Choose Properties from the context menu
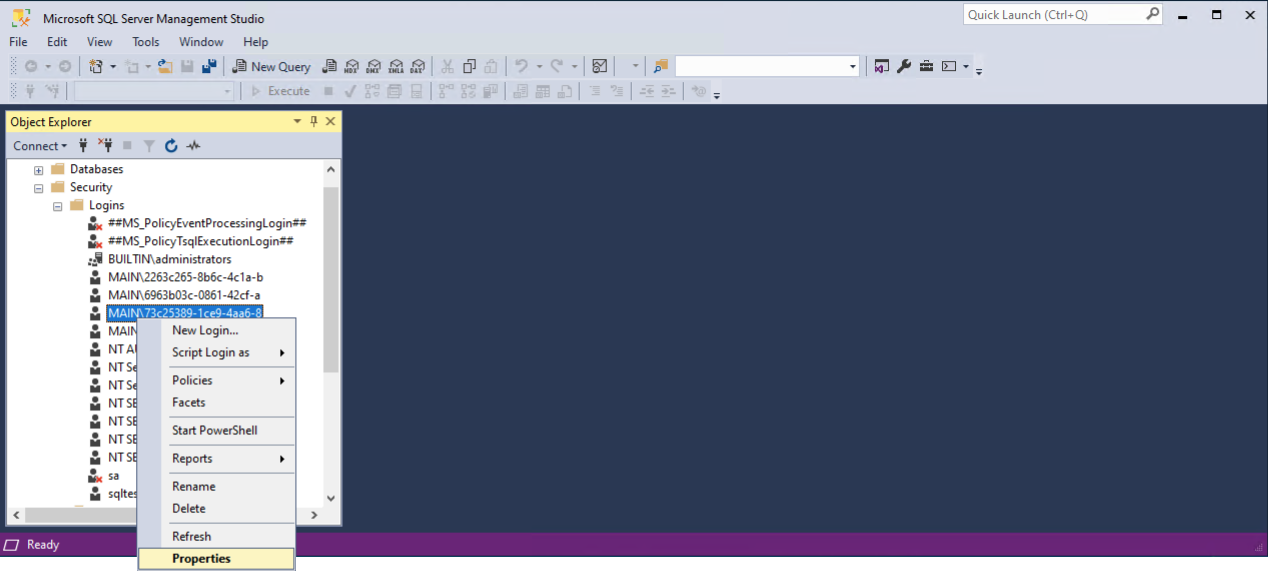 coord(216,559)
